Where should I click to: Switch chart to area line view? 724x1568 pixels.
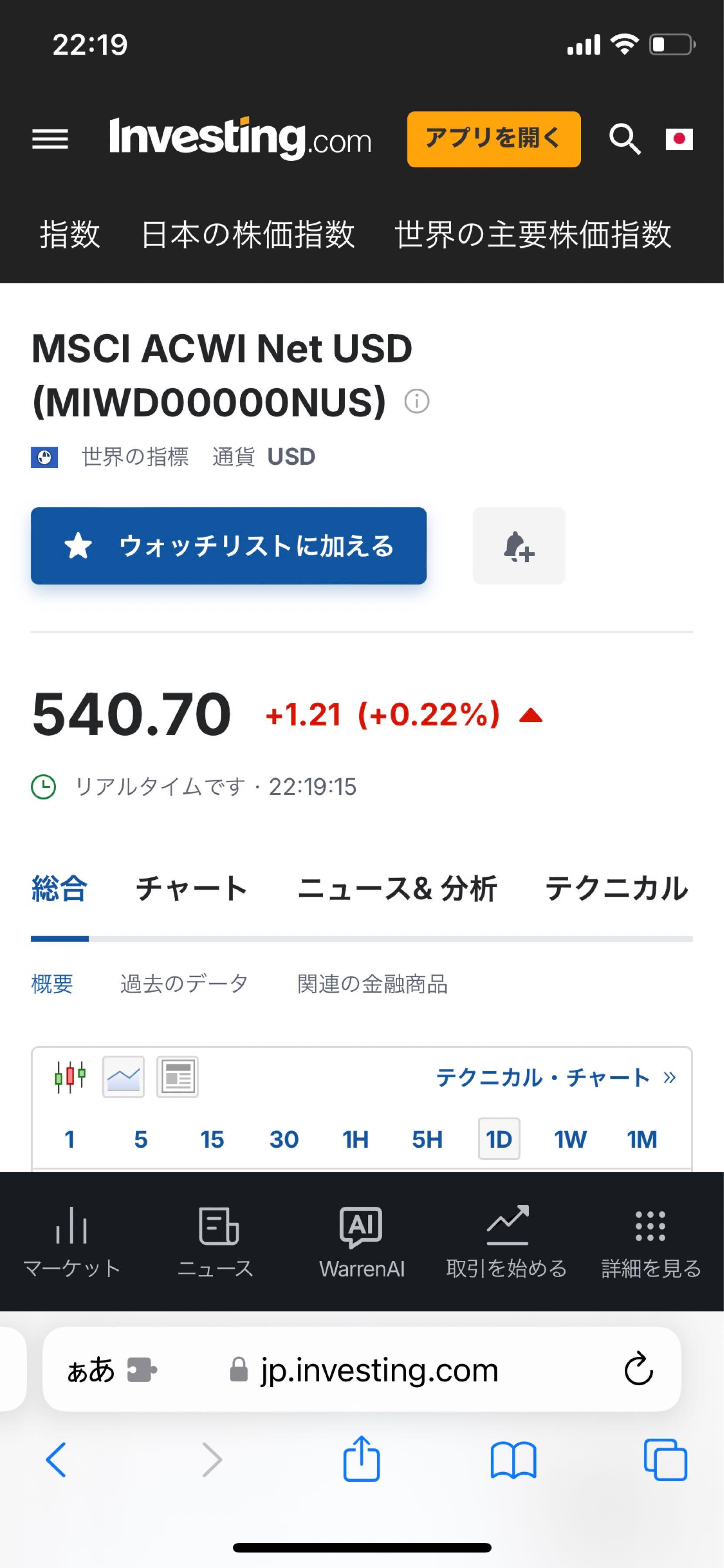tap(124, 1077)
